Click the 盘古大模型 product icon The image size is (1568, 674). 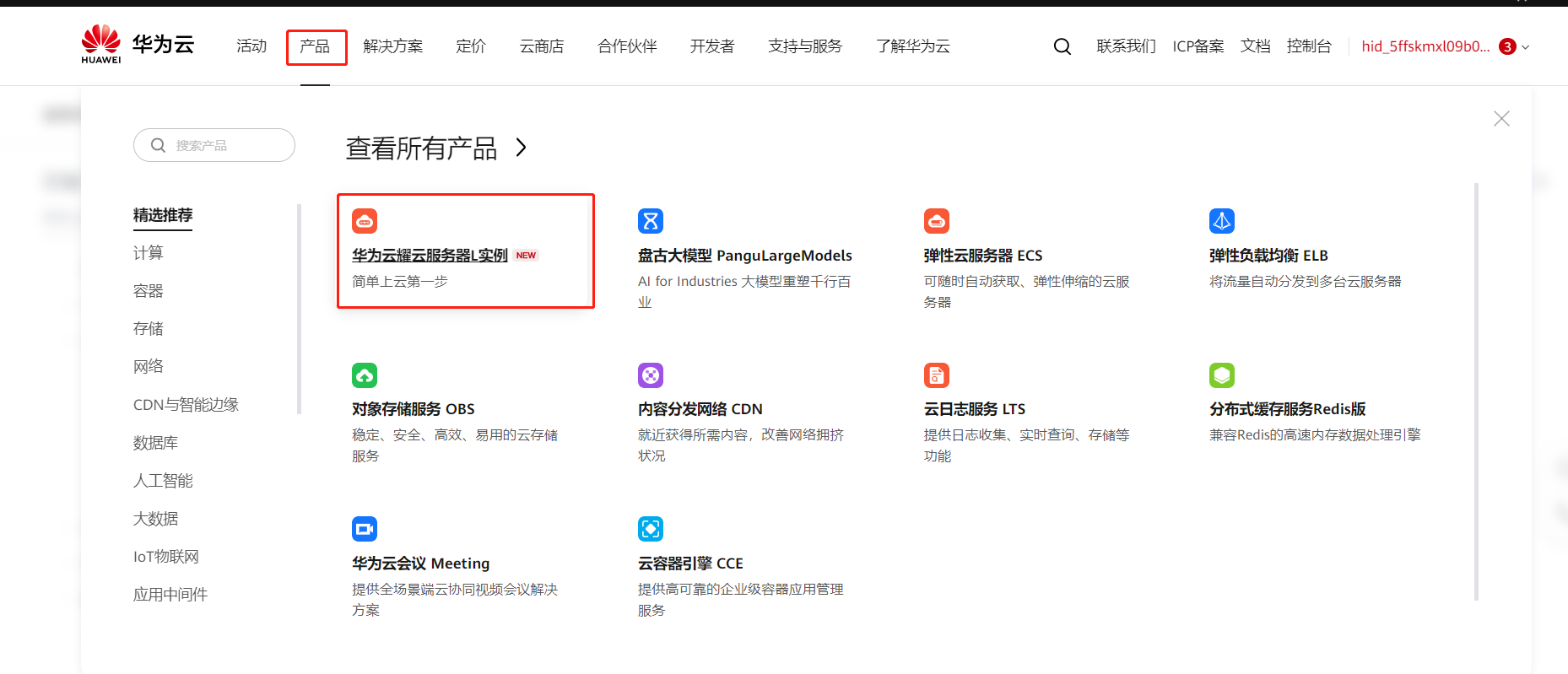651,221
